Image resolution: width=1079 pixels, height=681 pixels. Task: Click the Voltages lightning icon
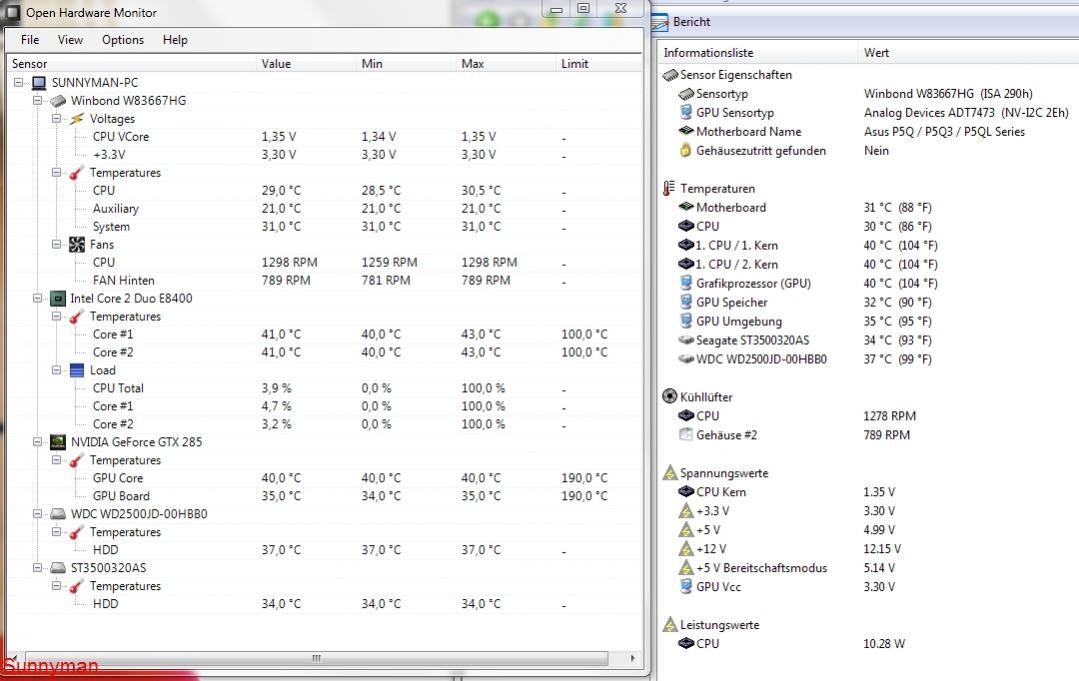pos(76,119)
